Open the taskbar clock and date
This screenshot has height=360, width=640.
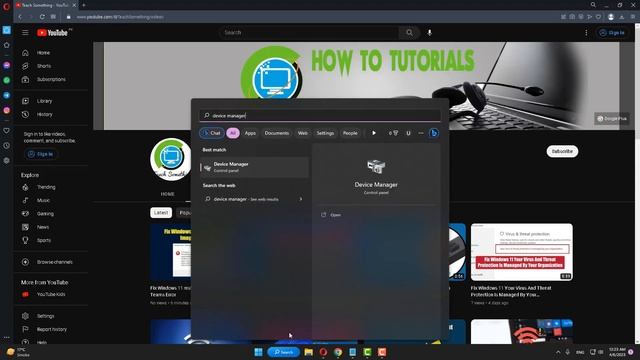617,352
